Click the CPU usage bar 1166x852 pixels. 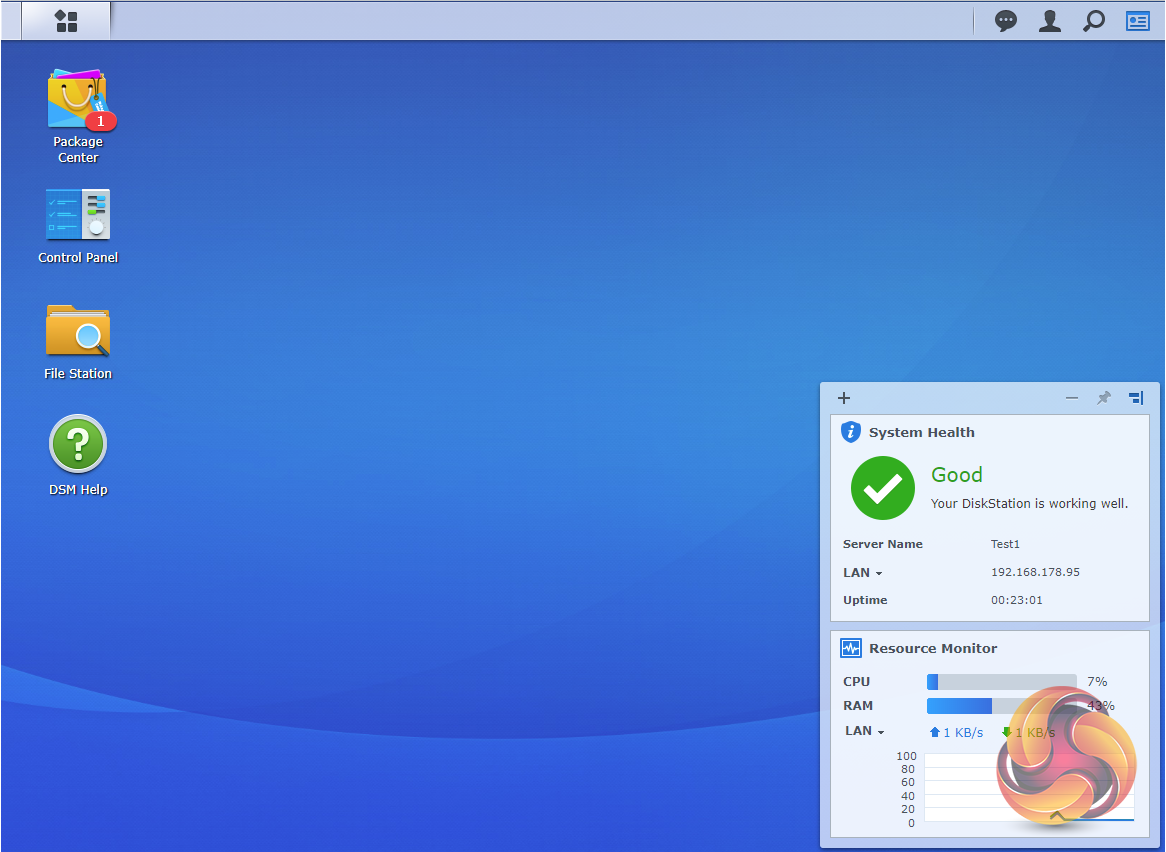pyautogui.click(x=1001, y=682)
